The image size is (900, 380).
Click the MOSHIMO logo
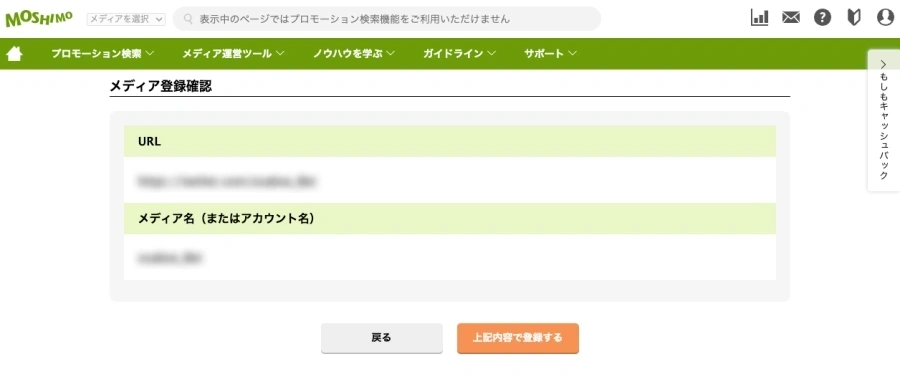click(39, 18)
